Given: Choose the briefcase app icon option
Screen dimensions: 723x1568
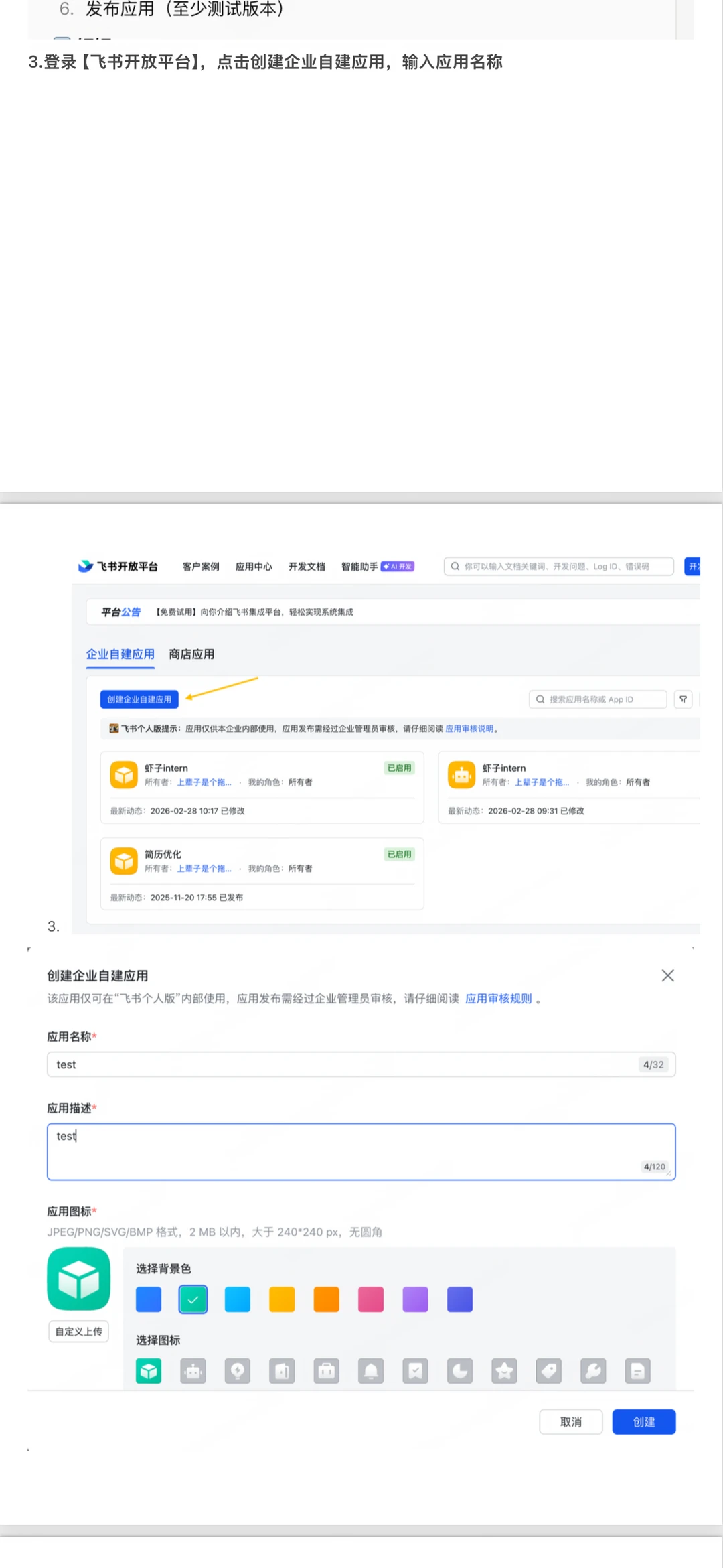Looking at the screenshot, I should pyautogui.click(x=327, y=1371).
